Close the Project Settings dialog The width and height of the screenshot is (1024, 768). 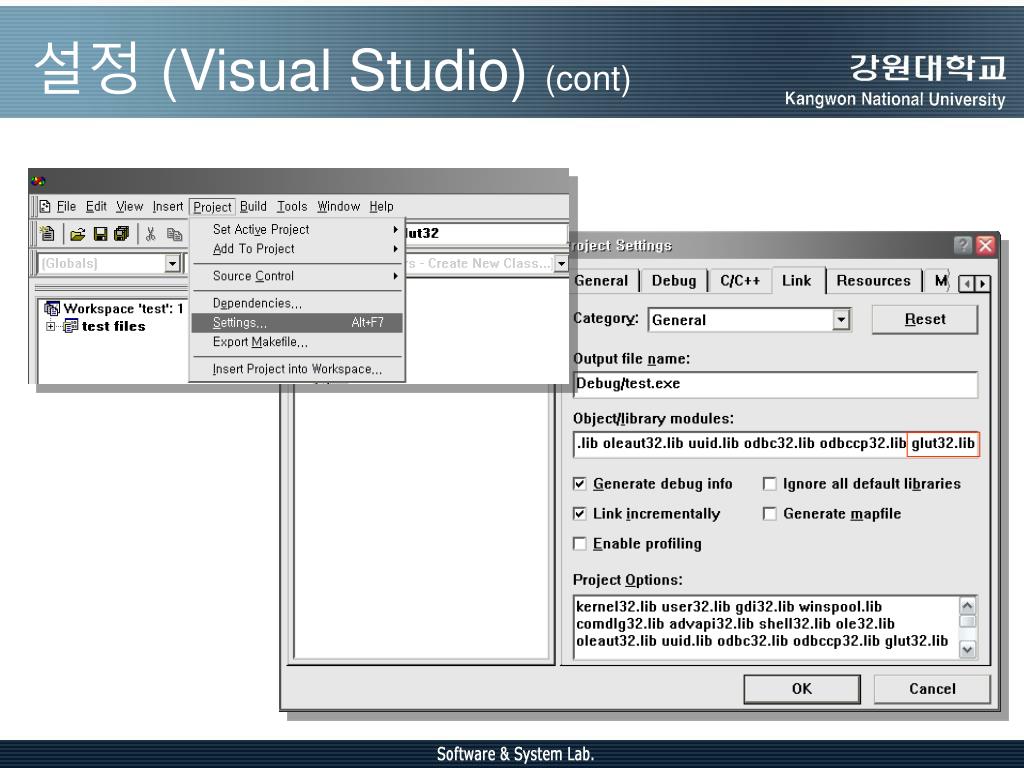[x=985, y=246]
